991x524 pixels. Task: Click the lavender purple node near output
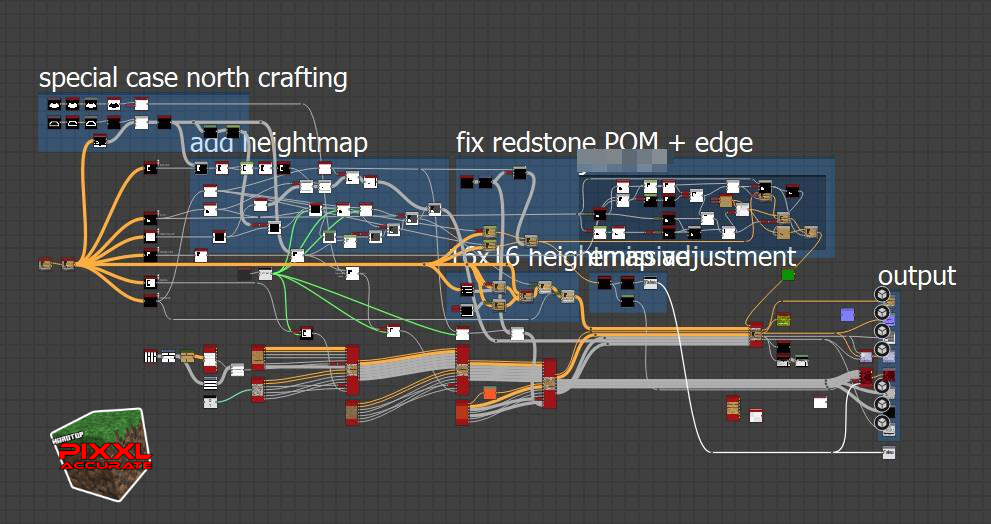[x=847, y=315]
